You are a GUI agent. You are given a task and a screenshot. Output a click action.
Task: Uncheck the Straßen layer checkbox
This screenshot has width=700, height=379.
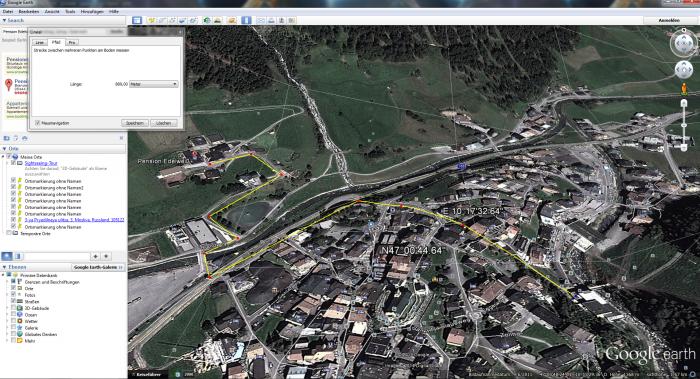[x=13, y=302]
